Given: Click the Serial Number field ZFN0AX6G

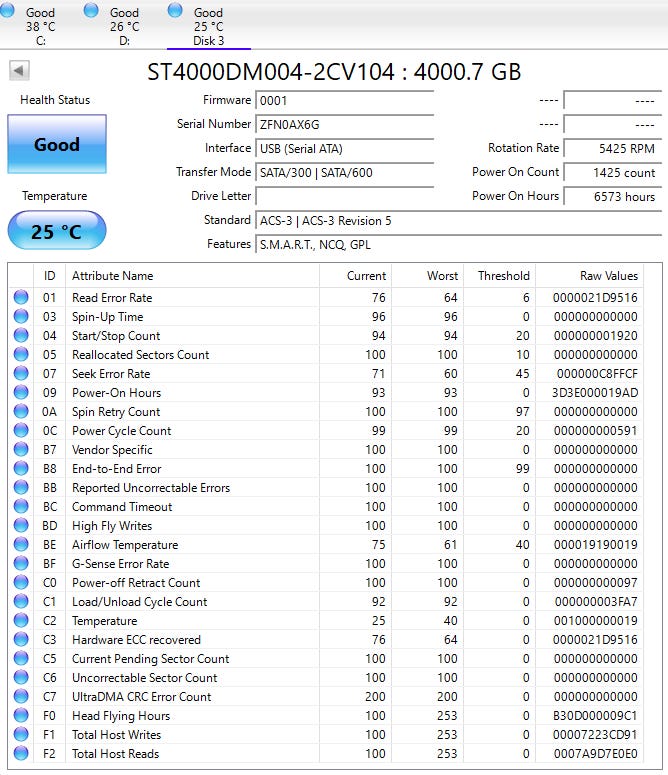Looking at the screenshot, I should tap(344, 125).
